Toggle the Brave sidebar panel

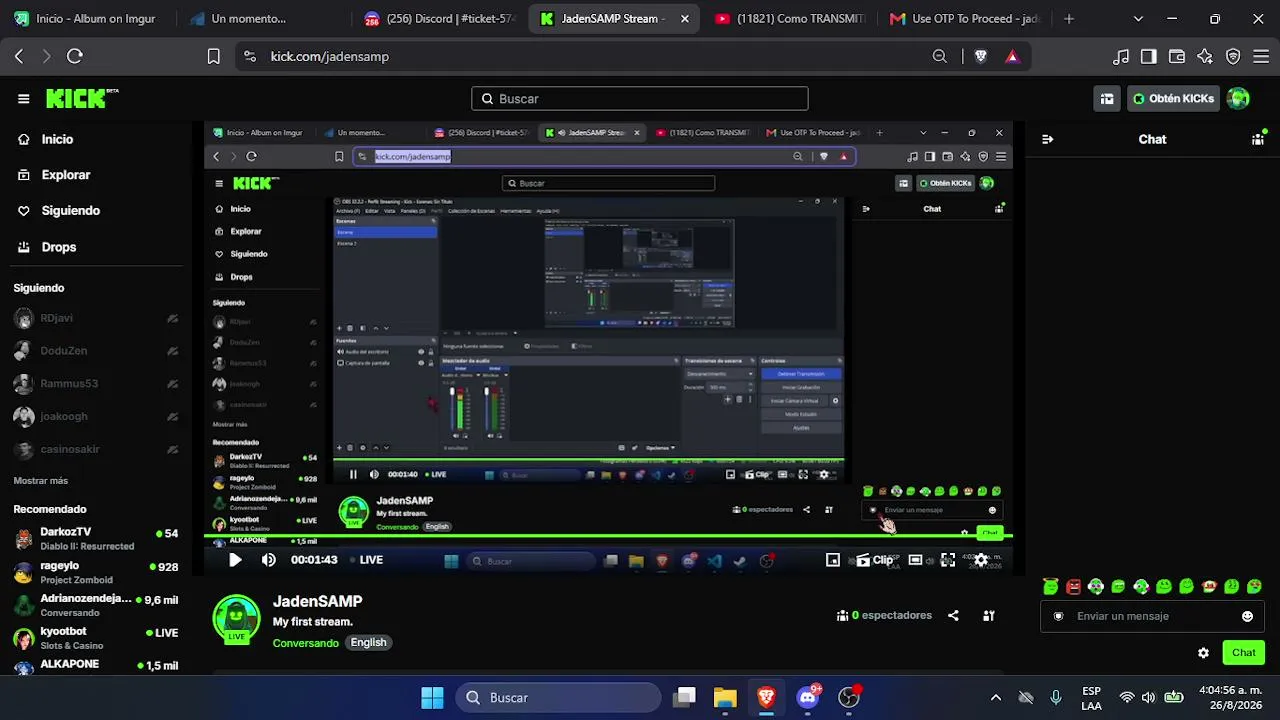1149,57
